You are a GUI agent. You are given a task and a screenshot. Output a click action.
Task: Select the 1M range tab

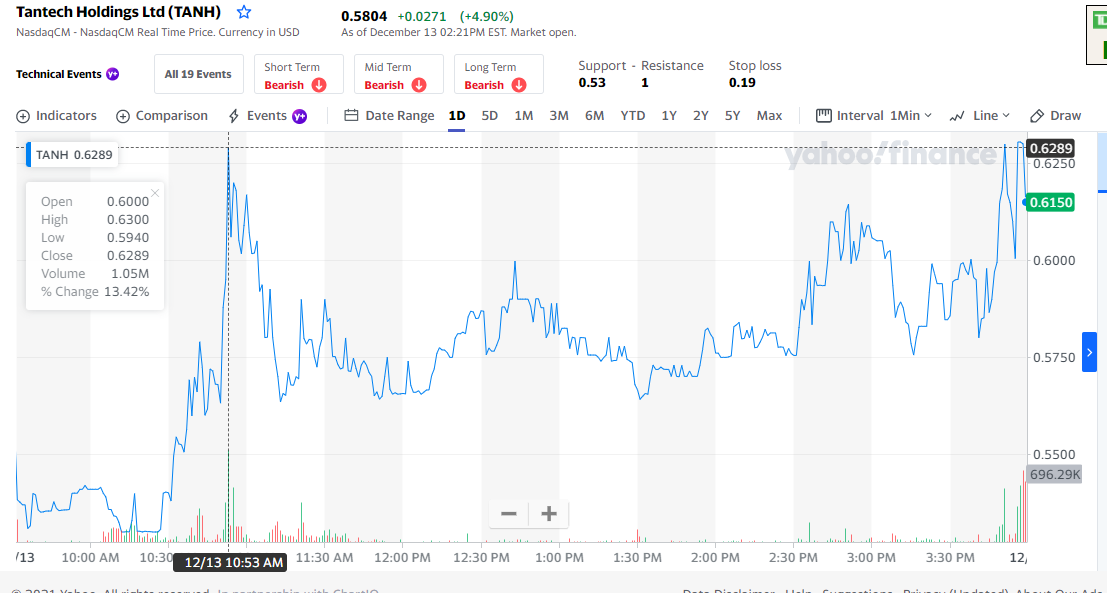click(523, 116)
